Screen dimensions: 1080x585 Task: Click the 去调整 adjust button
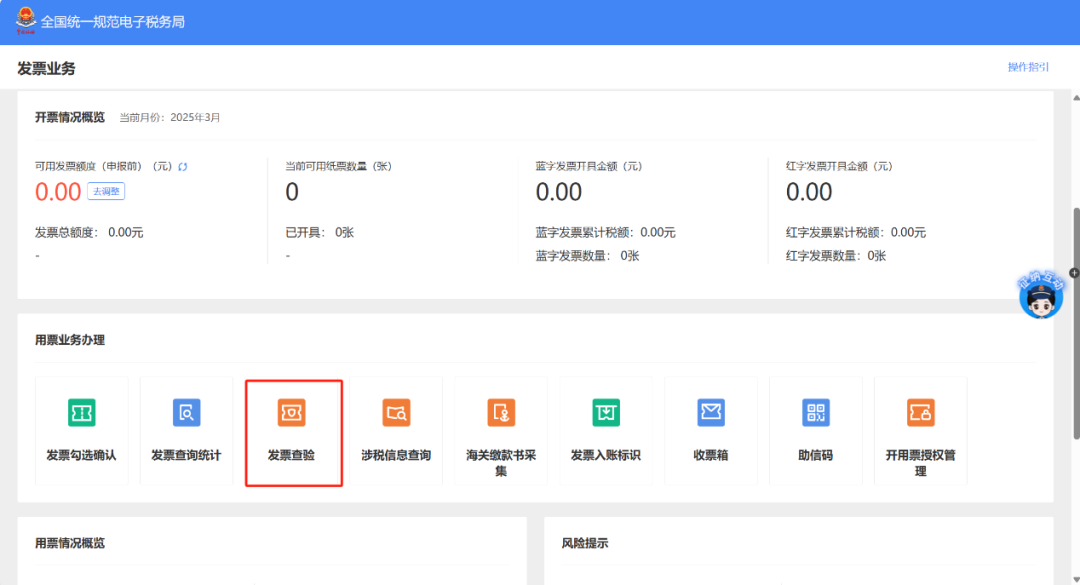coord(106,191)
